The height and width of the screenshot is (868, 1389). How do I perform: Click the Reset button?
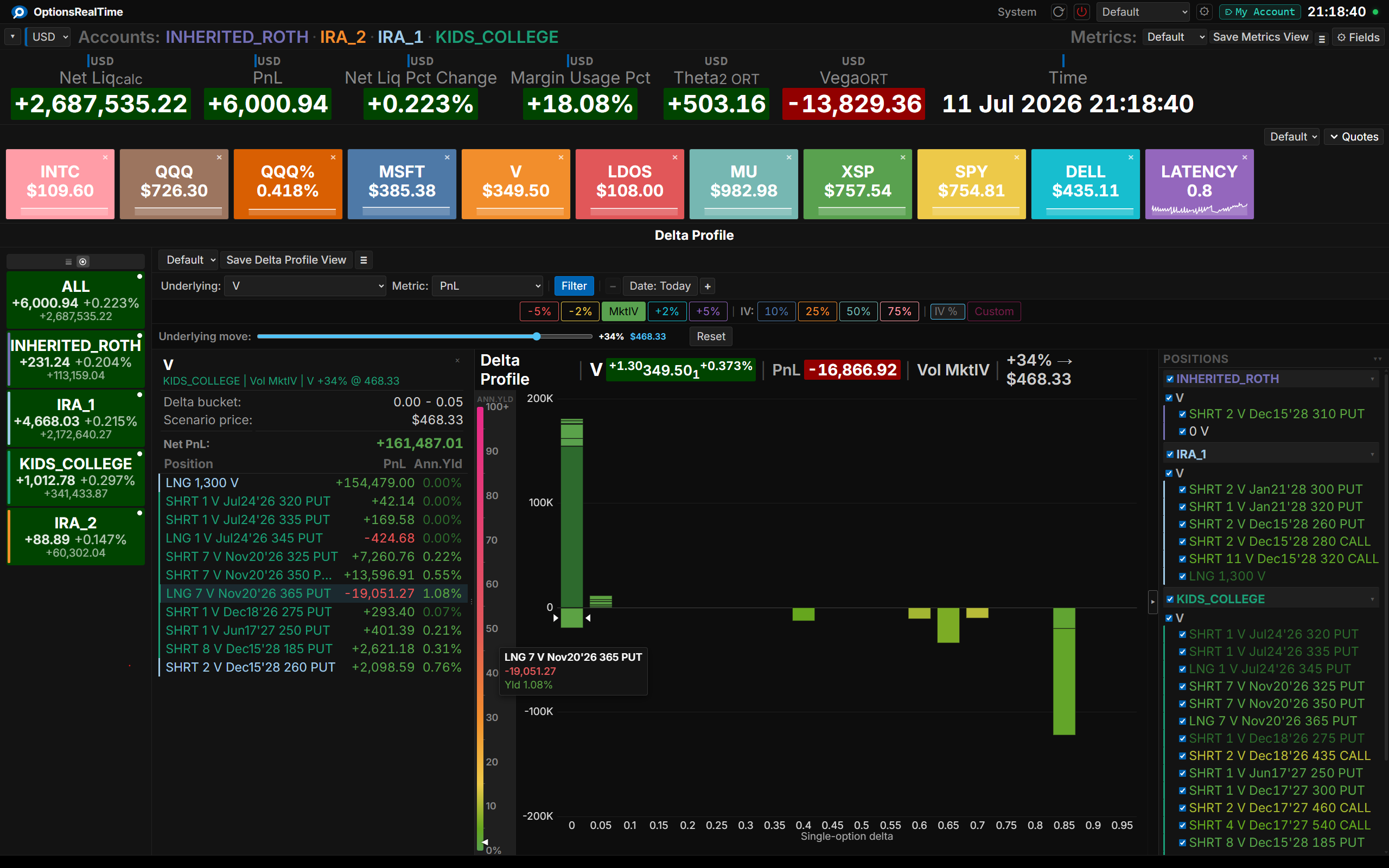pyautogui.click(x=711, y=336)
